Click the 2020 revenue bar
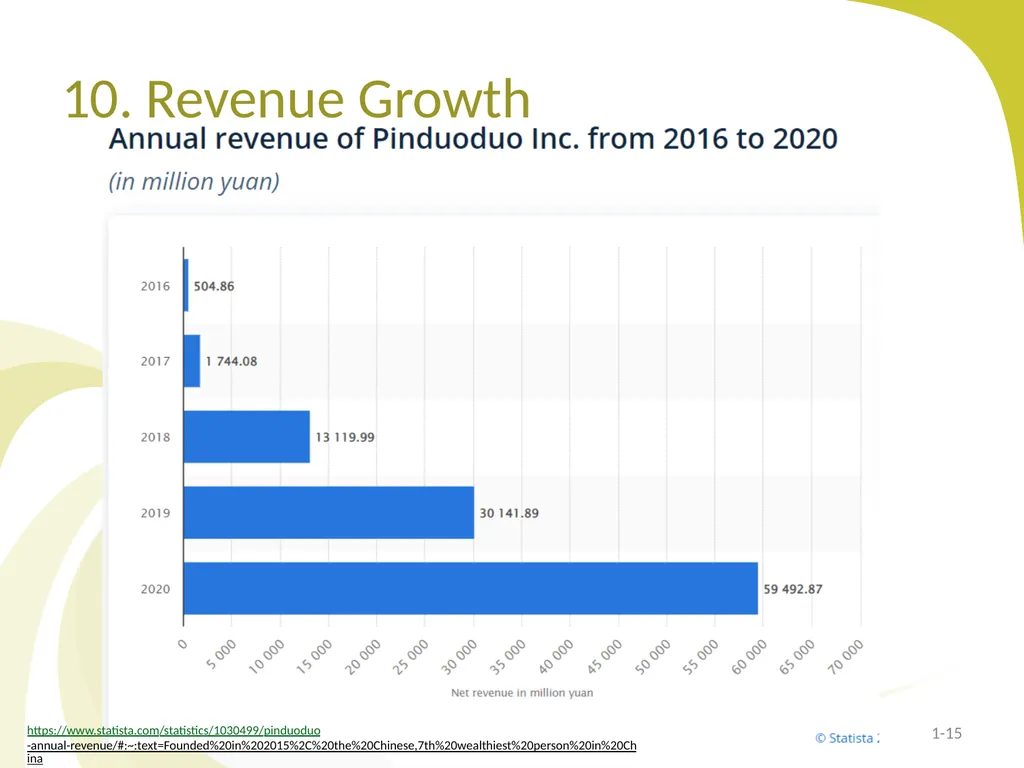1024x768 pixels. pyautogui.click(x=471, y=588)
